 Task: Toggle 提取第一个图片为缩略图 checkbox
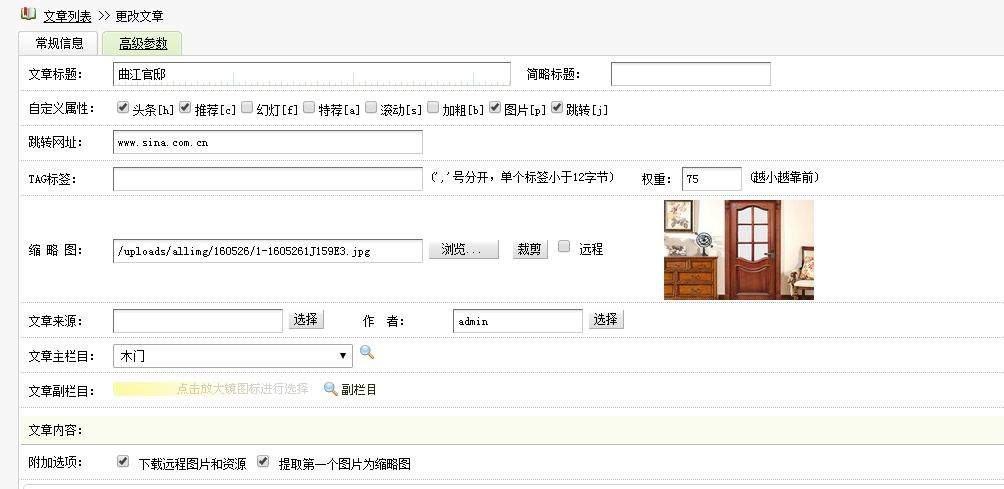[263, 461]
